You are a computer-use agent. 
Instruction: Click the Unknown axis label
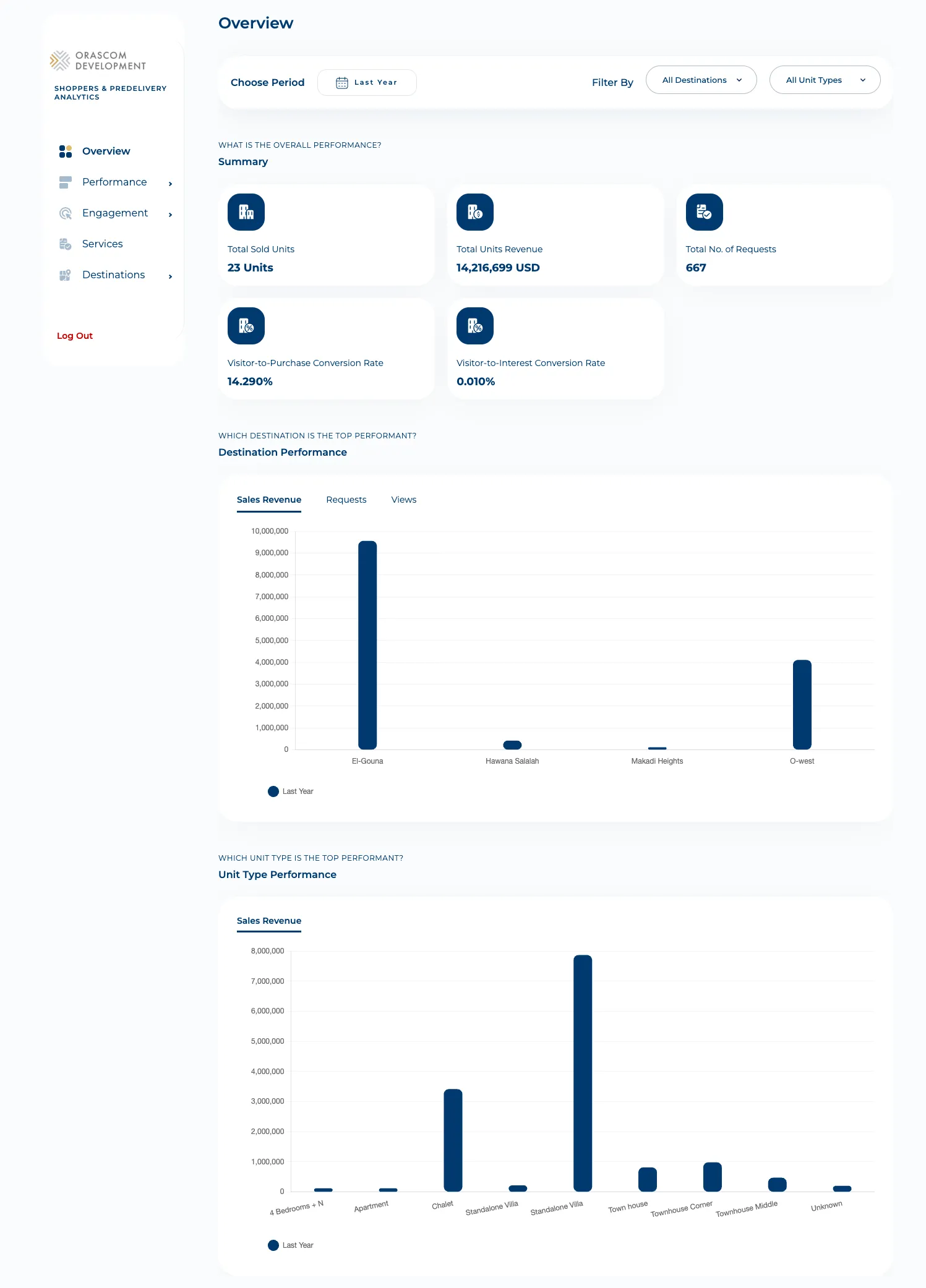(x=826, y=1206)
